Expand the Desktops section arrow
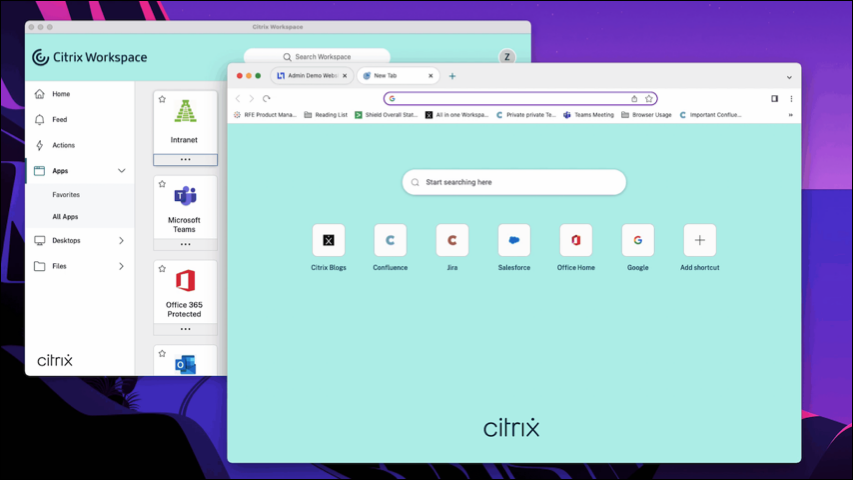 click(x=121, y=241)
